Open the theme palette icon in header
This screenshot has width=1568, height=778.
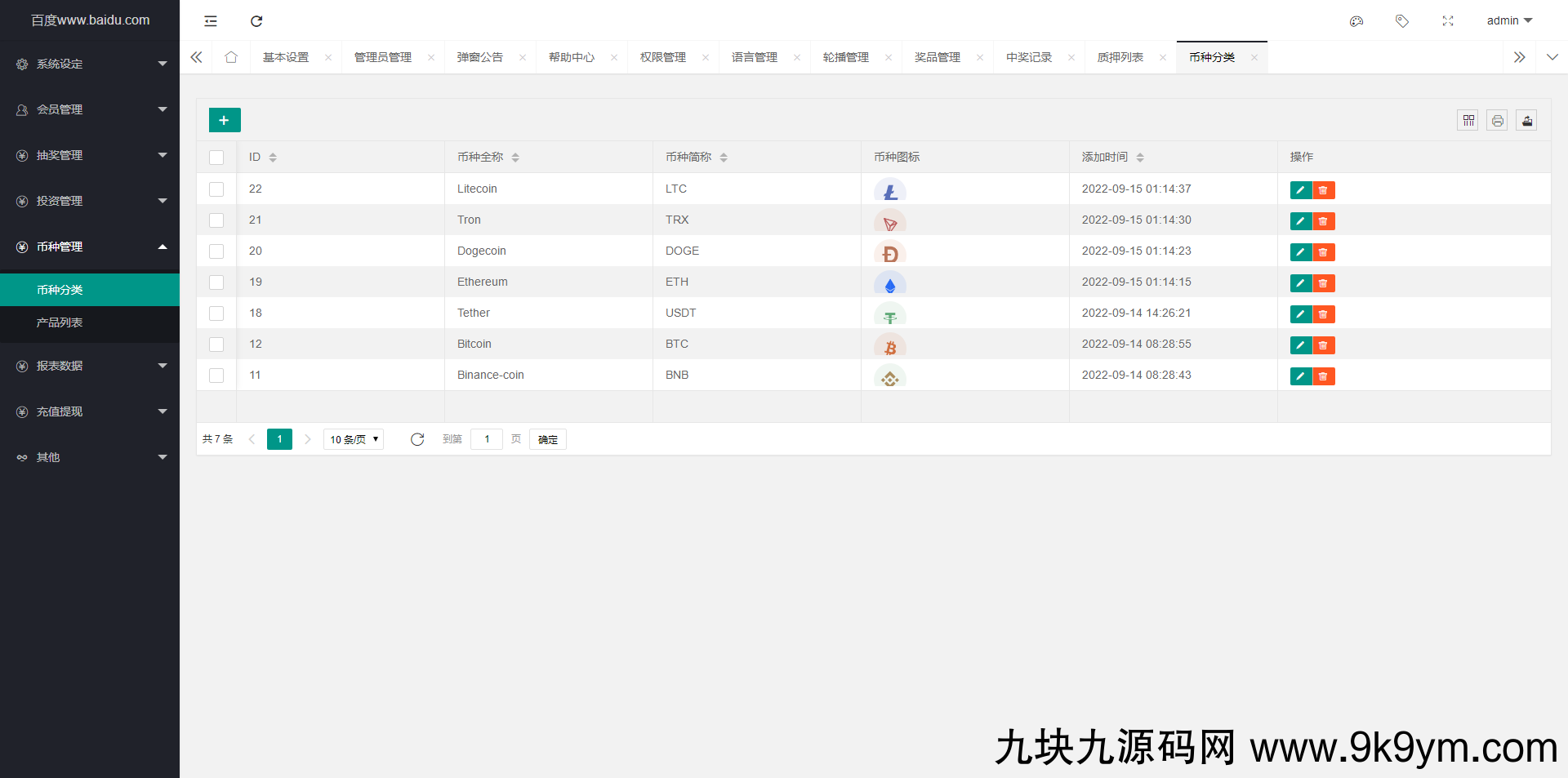pyautogui.click(x=1356, y=21)
